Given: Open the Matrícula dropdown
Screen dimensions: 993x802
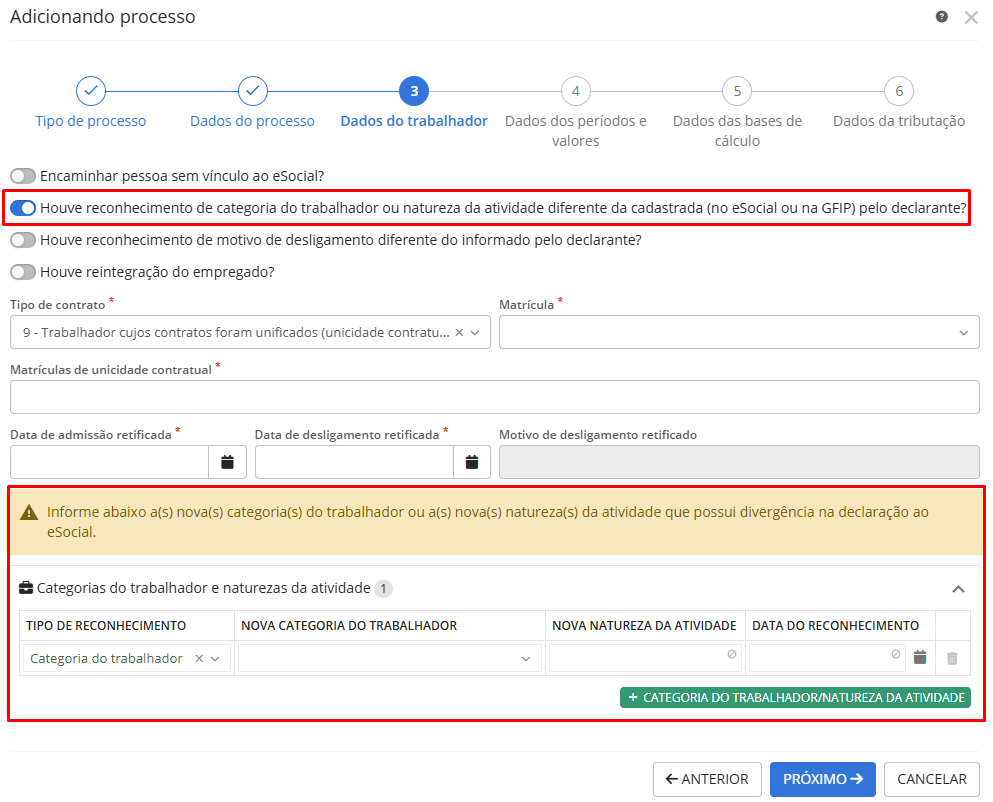Looking at the screenshot, I should click(x=739, y=332).
